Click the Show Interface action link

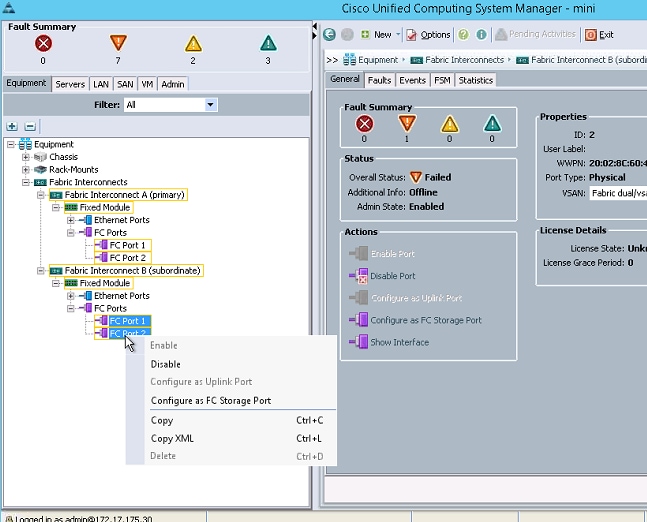coord(399,342)
